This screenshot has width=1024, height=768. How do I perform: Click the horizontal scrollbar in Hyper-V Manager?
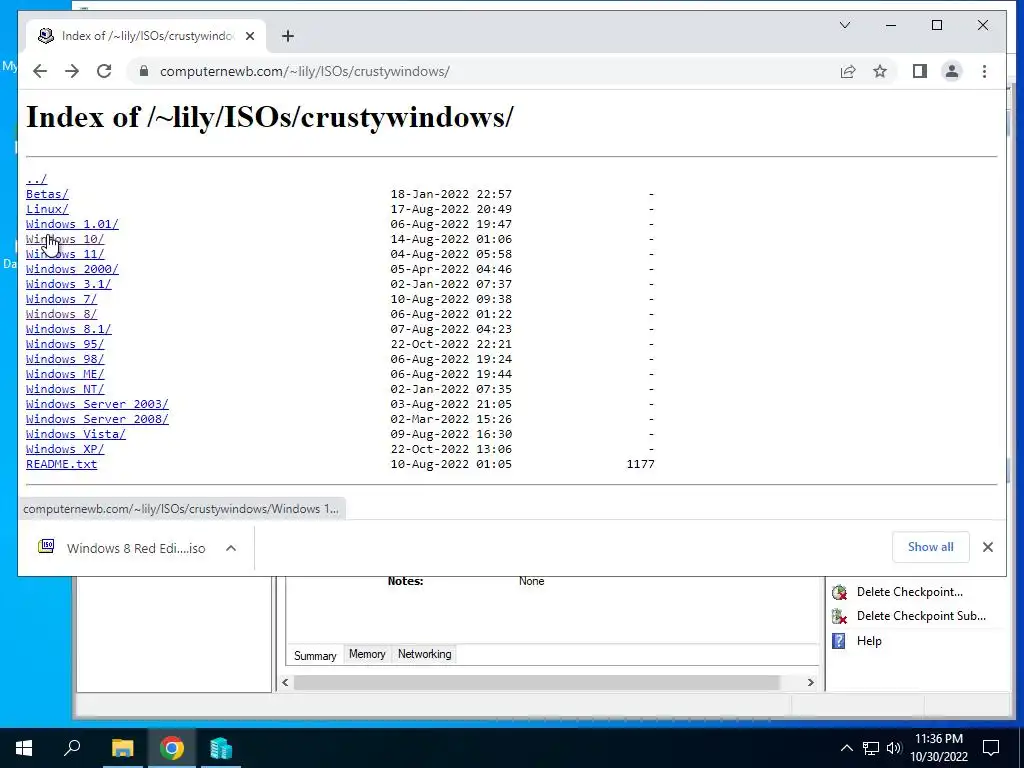pyautogui.click(x=536, y=682)
